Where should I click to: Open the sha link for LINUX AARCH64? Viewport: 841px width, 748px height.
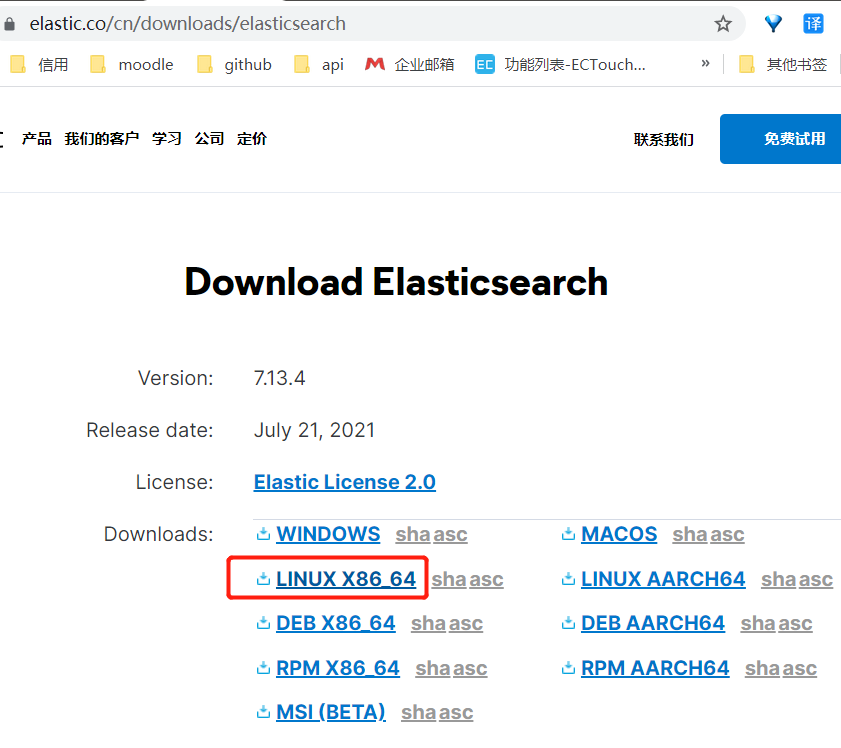[x=778, y=580]
